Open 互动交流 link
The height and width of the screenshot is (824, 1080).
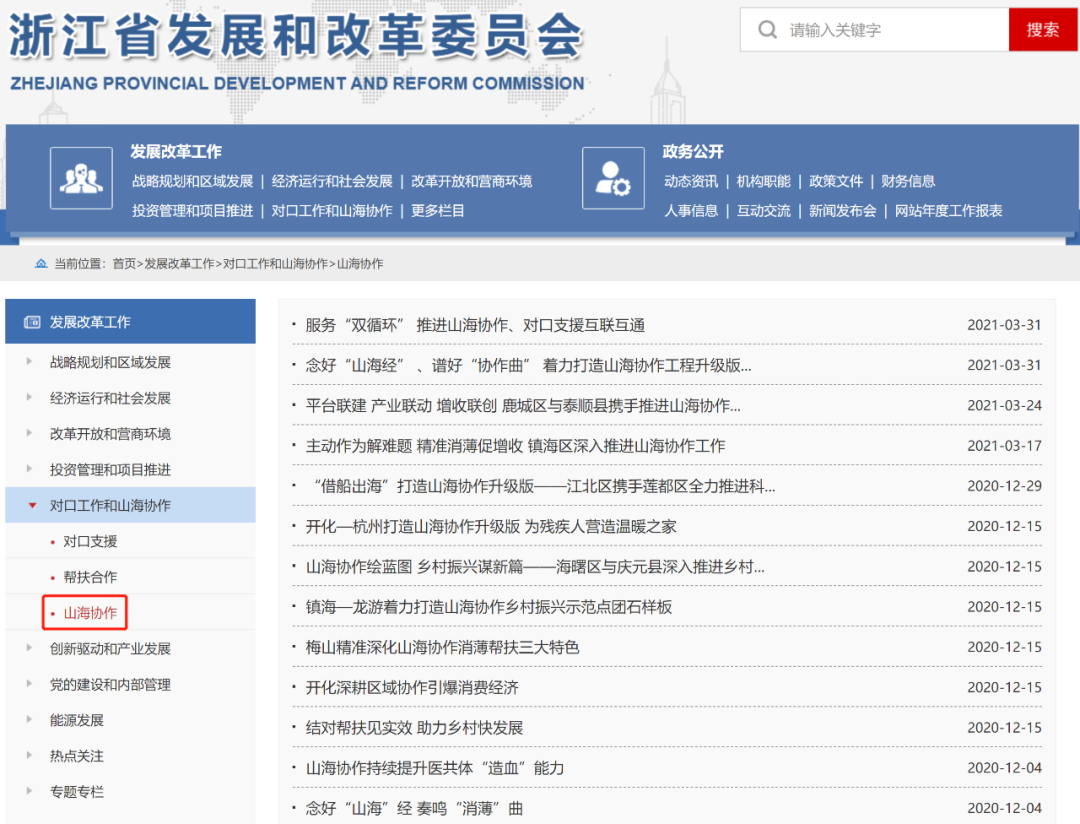pyautogui.click(x=764, y=211)
